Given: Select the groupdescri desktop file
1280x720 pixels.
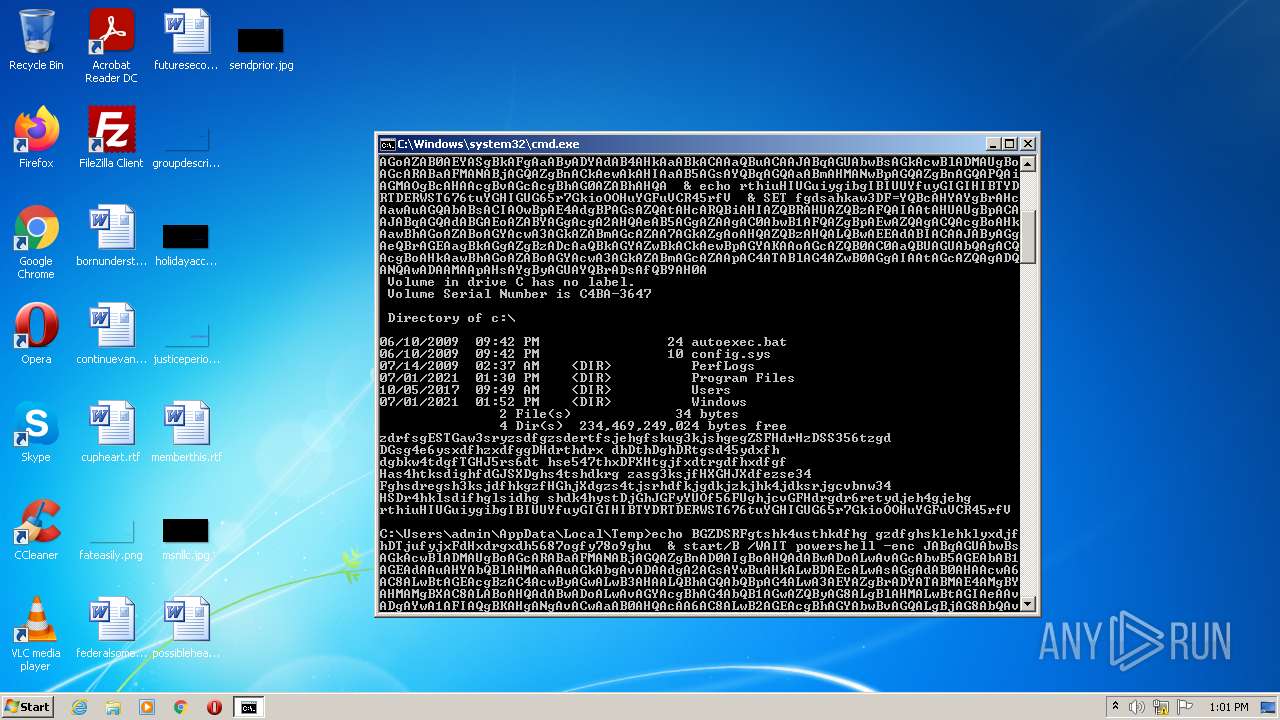Looking at the screenshot, I should (186, 145).
